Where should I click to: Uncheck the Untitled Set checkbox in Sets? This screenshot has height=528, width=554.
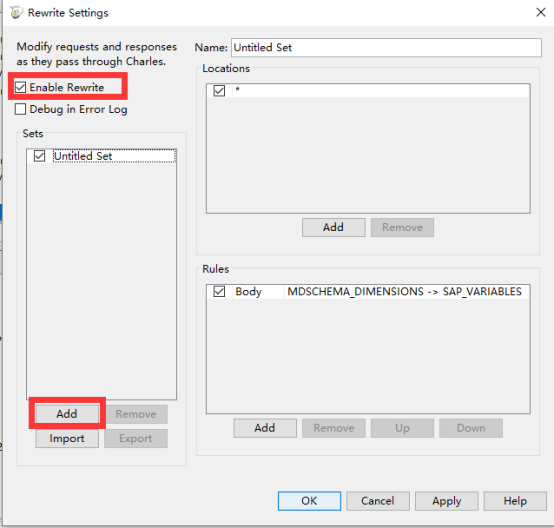click(40, 156)
